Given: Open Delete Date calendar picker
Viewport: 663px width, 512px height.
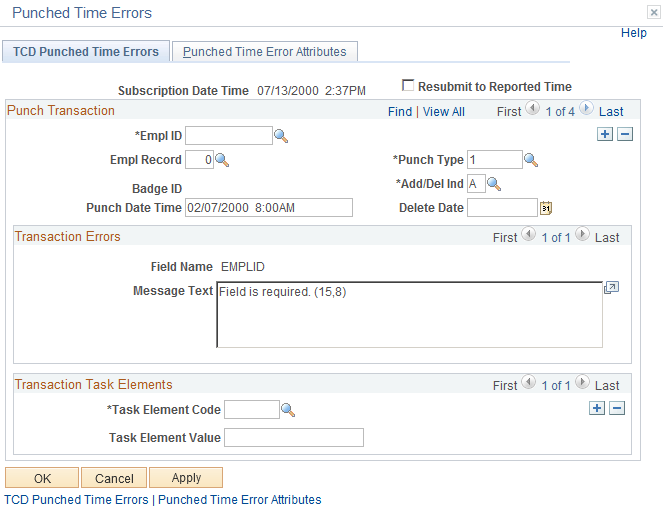Looking at the screenshot, I should pos(546,208).
